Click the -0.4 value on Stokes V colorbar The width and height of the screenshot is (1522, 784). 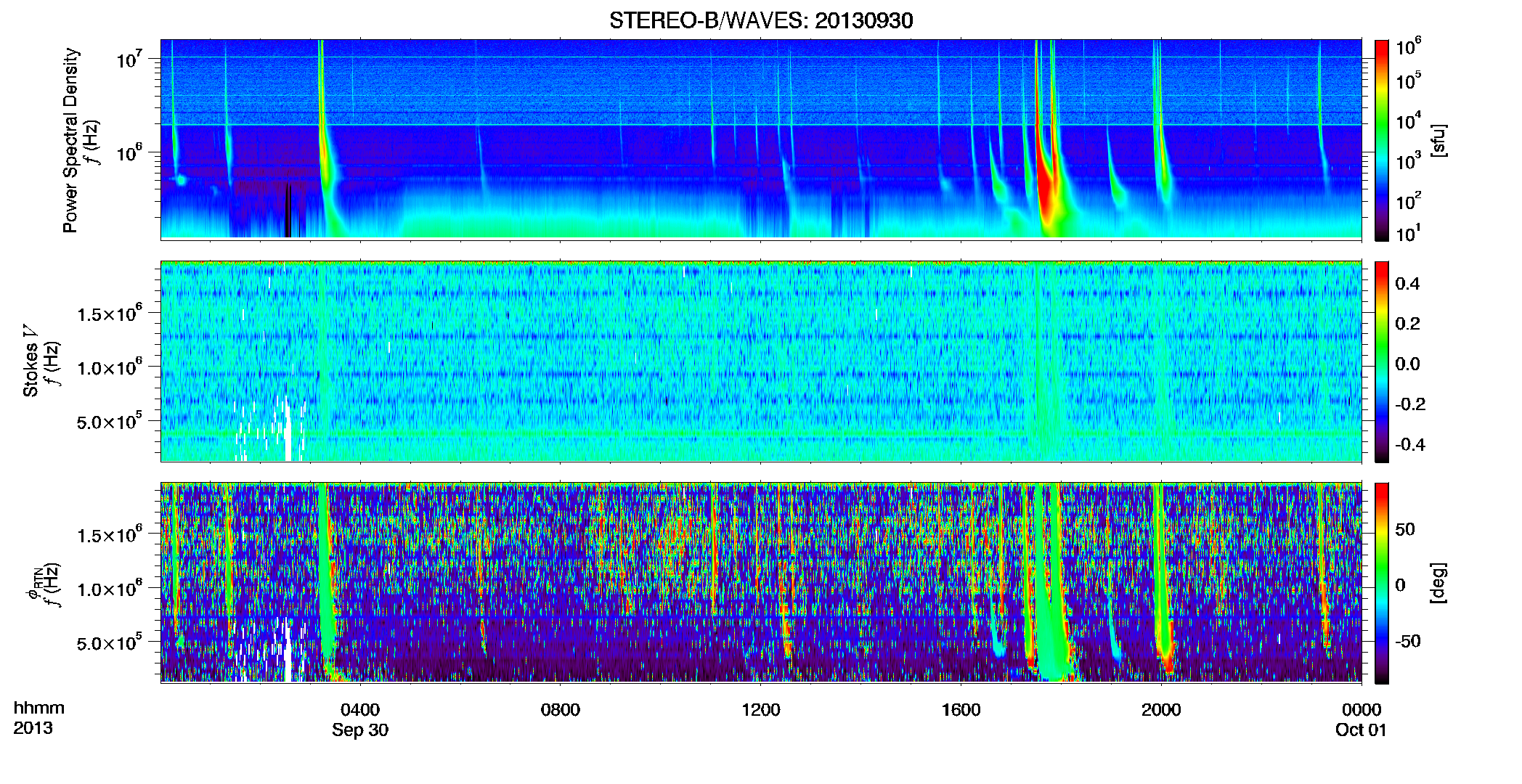point(1410,444)
